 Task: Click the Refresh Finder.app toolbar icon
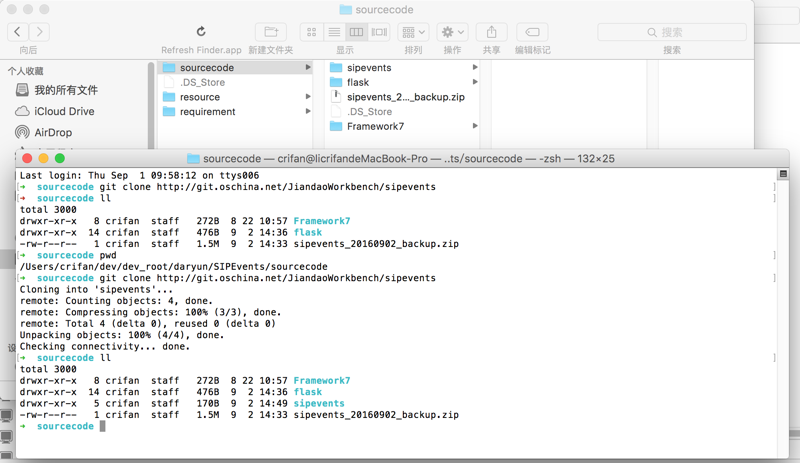pyautogui.click(x=201, y=32)
